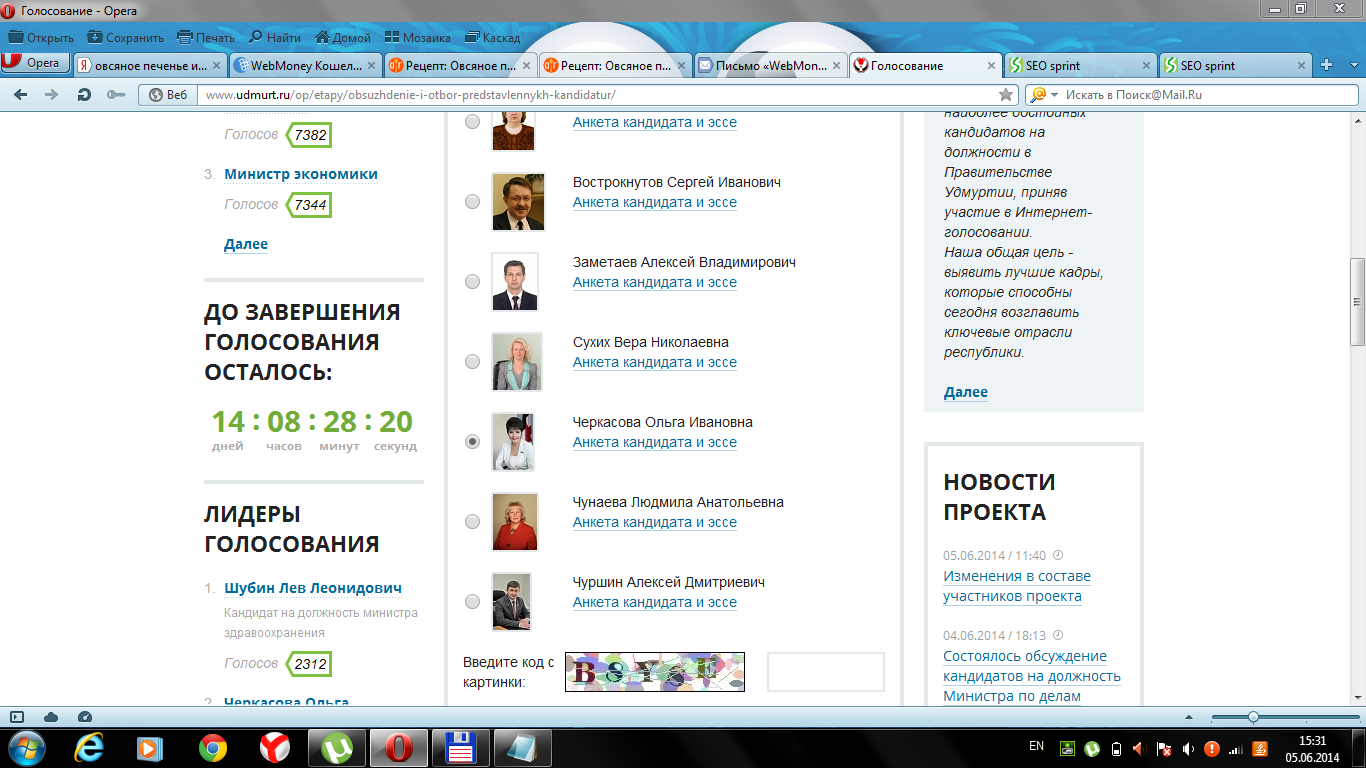Click the vertical page scrollbar
Viewport: 1366px width, 768px height.
coord(1357,301)
